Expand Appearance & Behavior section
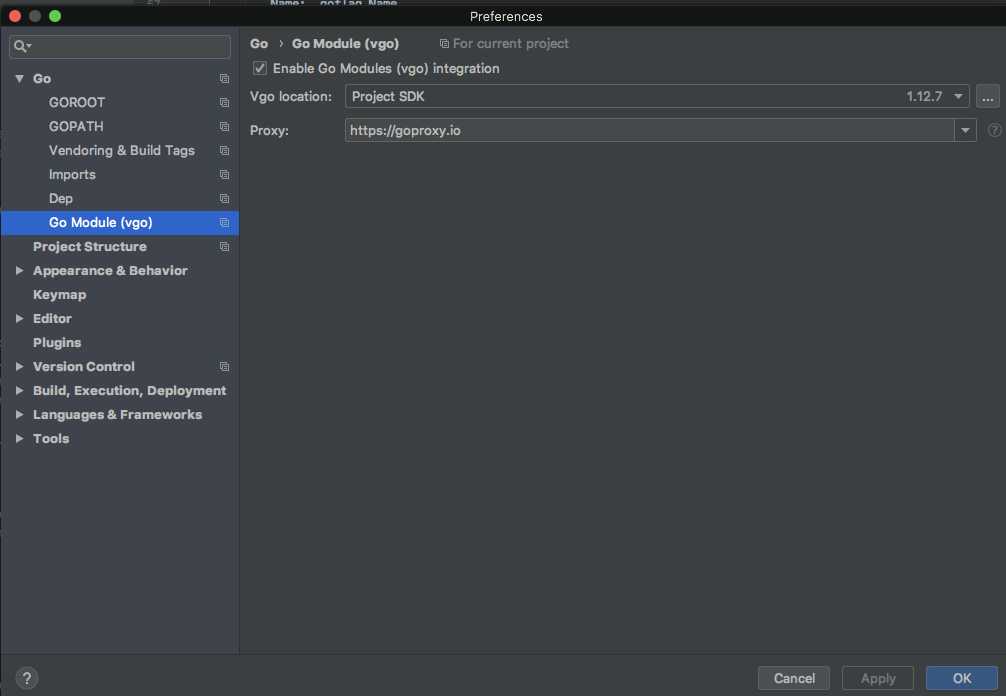This screenshot has height=696, width=1006. tap(20, 271)
